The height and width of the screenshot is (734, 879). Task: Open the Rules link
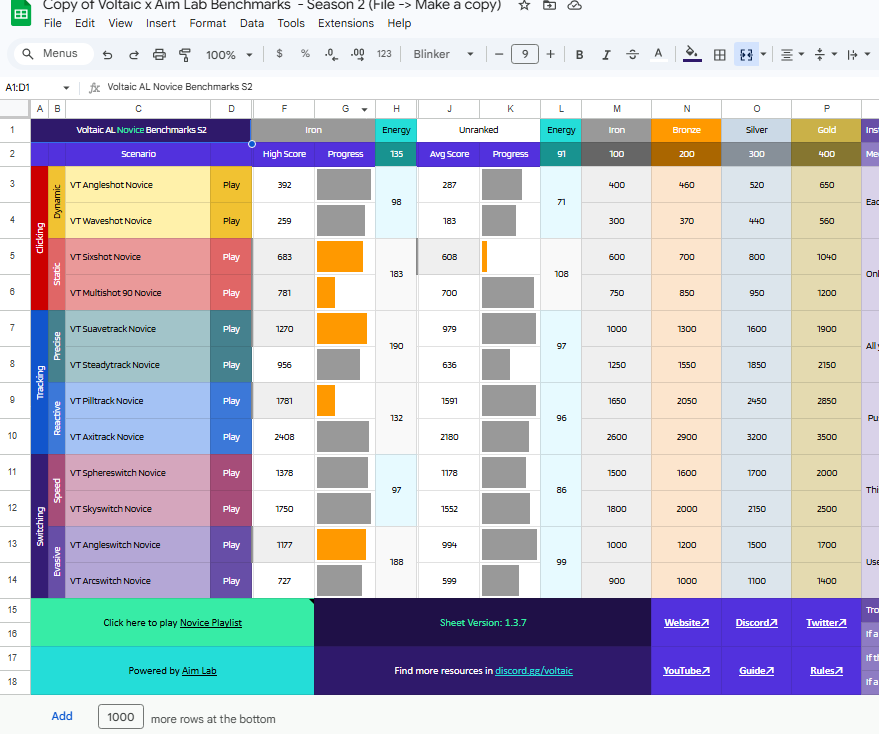coord(826,671)
